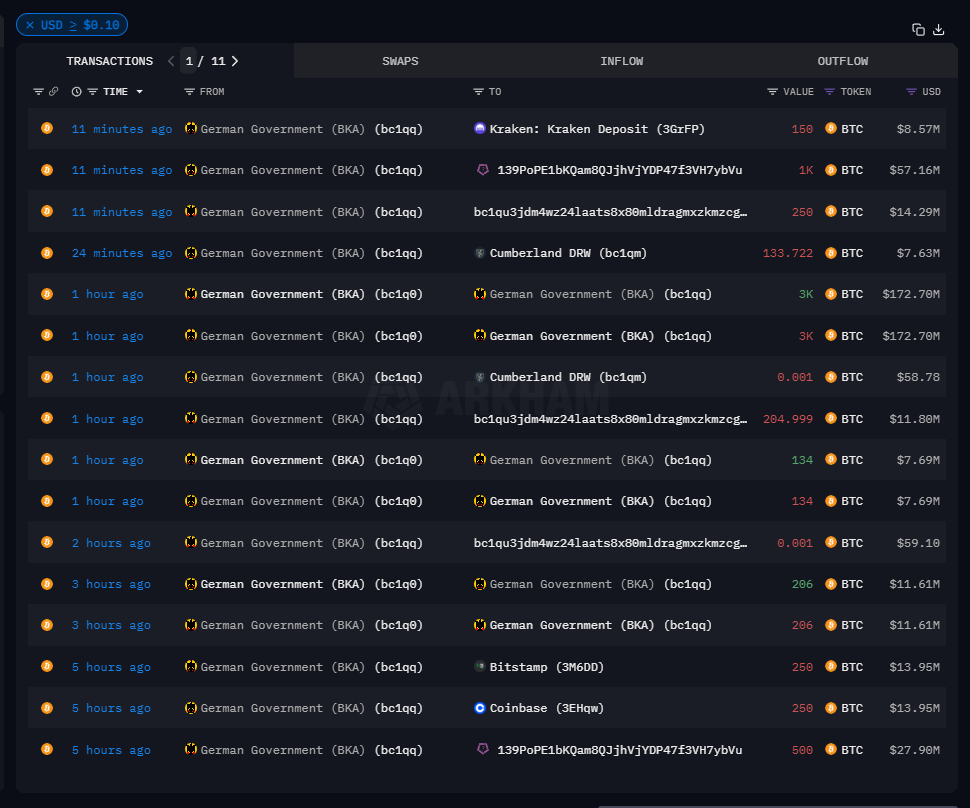Click the green 3K value
Image resolution: width=970 pixels, height=808 pixels.
coord(806,294)
